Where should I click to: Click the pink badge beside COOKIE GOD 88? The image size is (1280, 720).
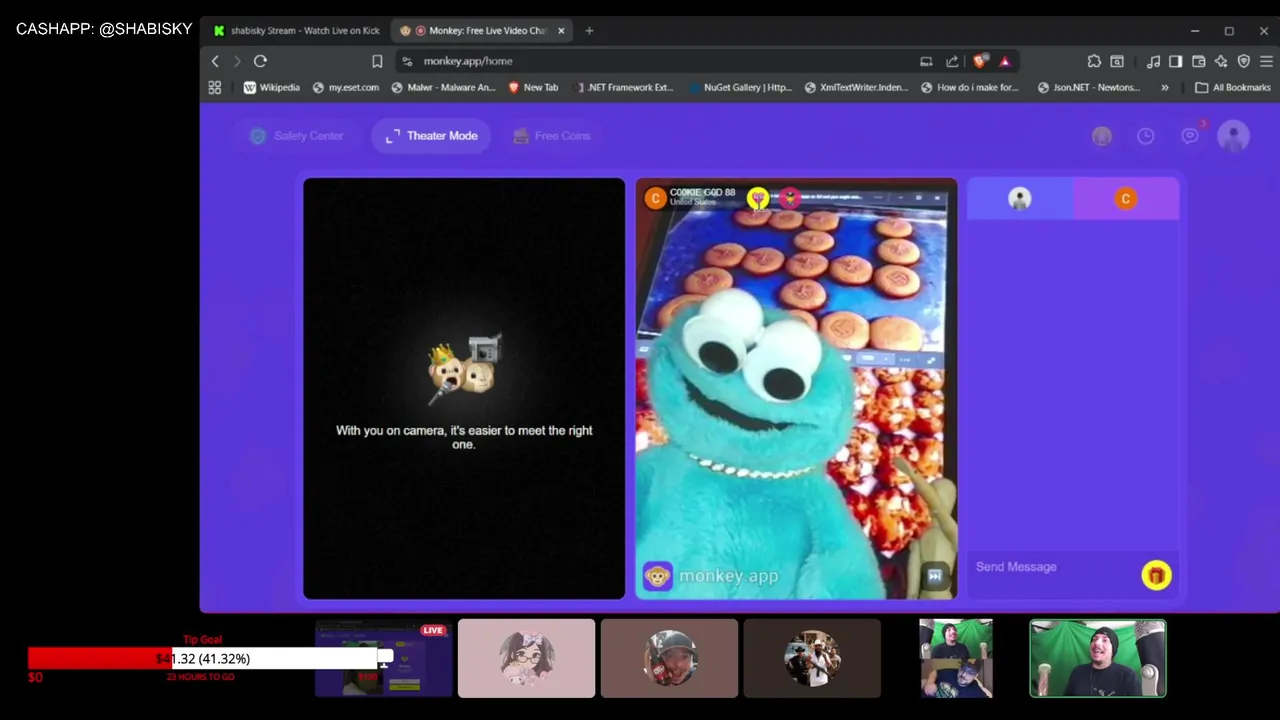click(x=790, y=198)
